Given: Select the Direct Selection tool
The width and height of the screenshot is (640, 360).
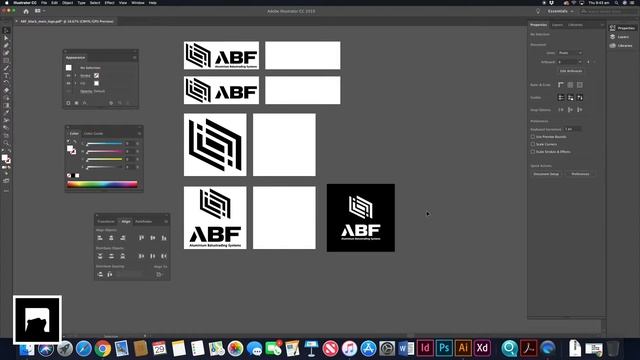Looking at the screenshot, I should pyautogui.click(x=6, y=38).
